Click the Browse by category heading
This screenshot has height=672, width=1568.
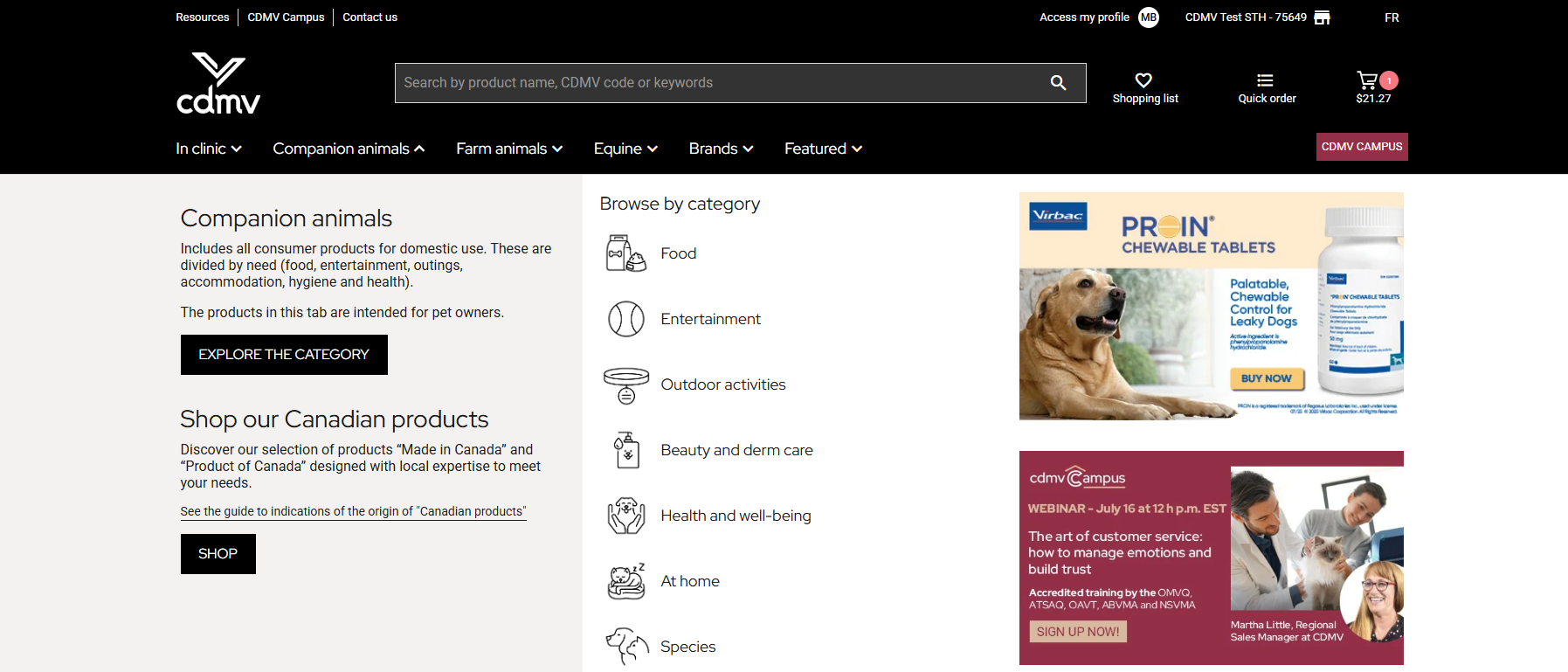pos(680,204)
